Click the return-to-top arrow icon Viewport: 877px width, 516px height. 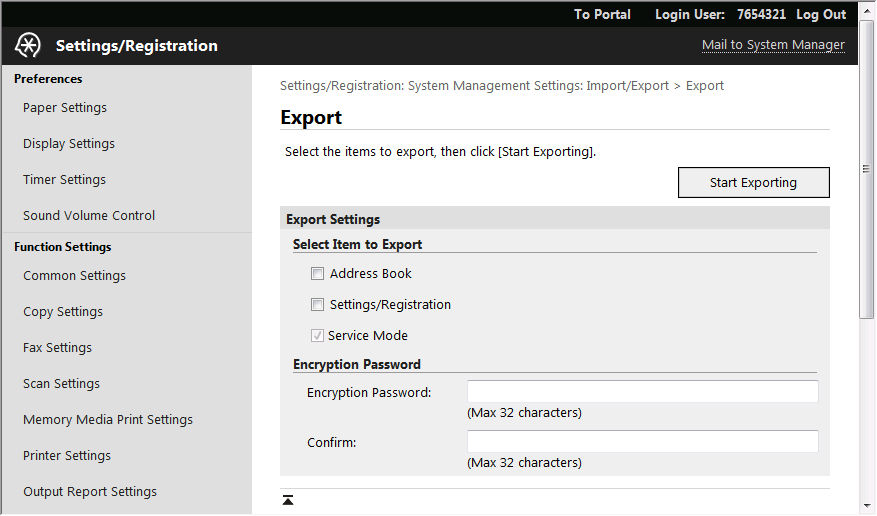click(x=288, y=500)
